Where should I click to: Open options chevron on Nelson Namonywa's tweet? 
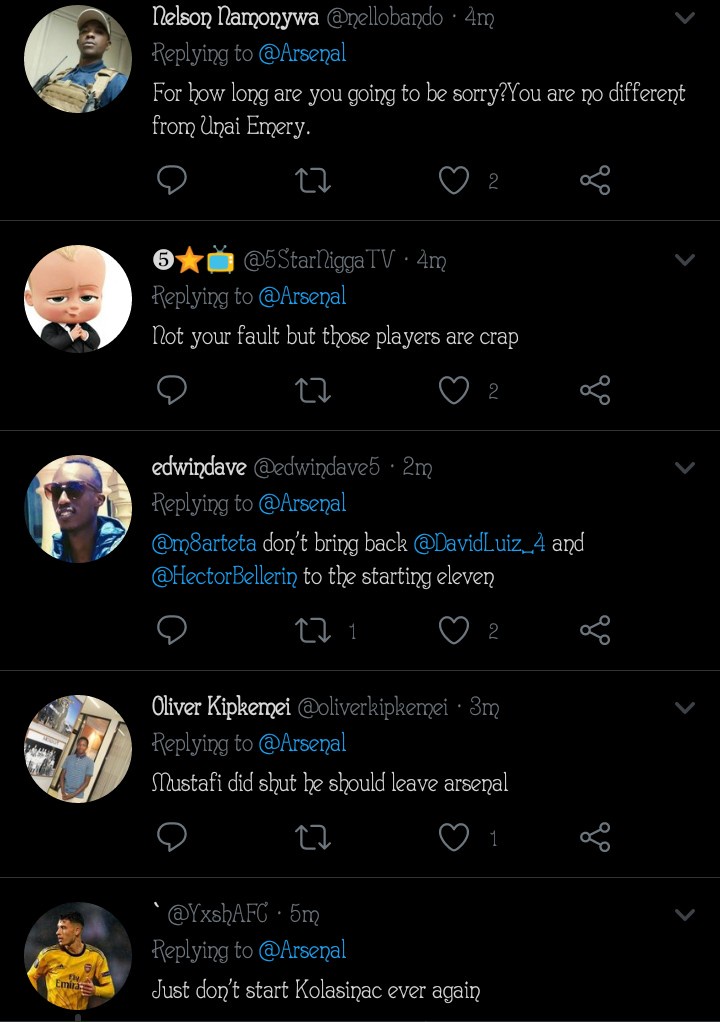(685, 18)
